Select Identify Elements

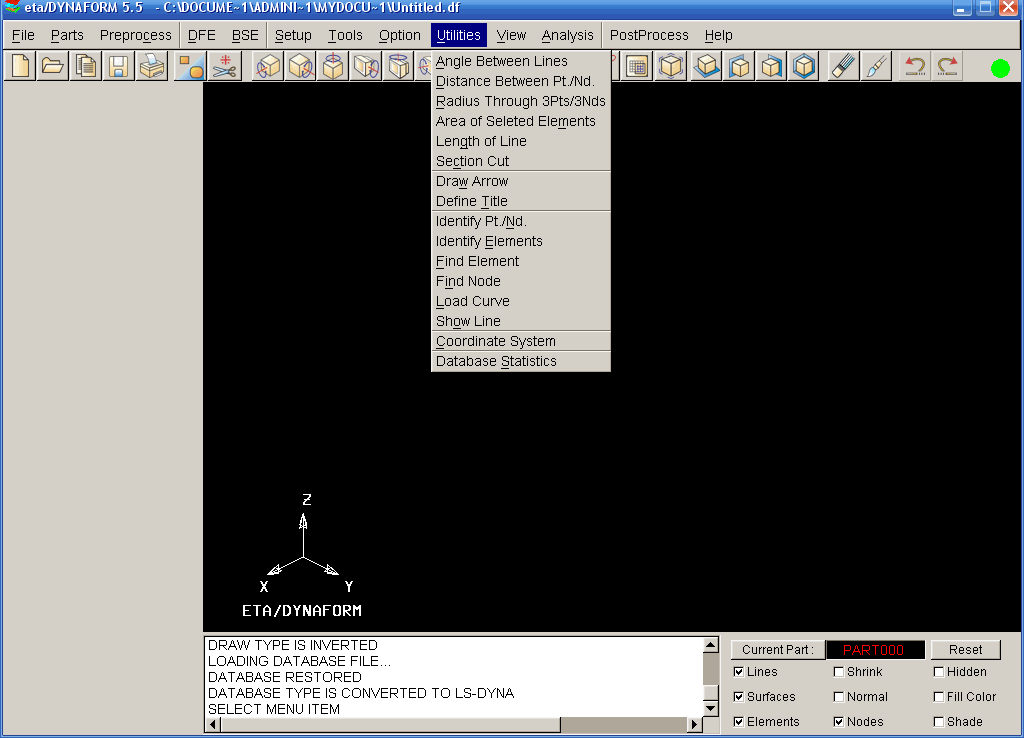click(x=521, y=242)
